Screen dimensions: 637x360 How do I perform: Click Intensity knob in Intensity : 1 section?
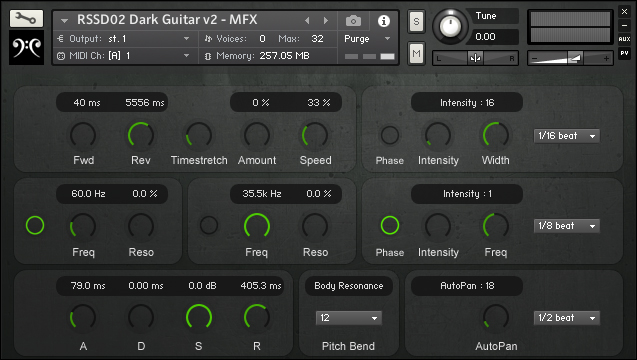(x=438, y=226)
